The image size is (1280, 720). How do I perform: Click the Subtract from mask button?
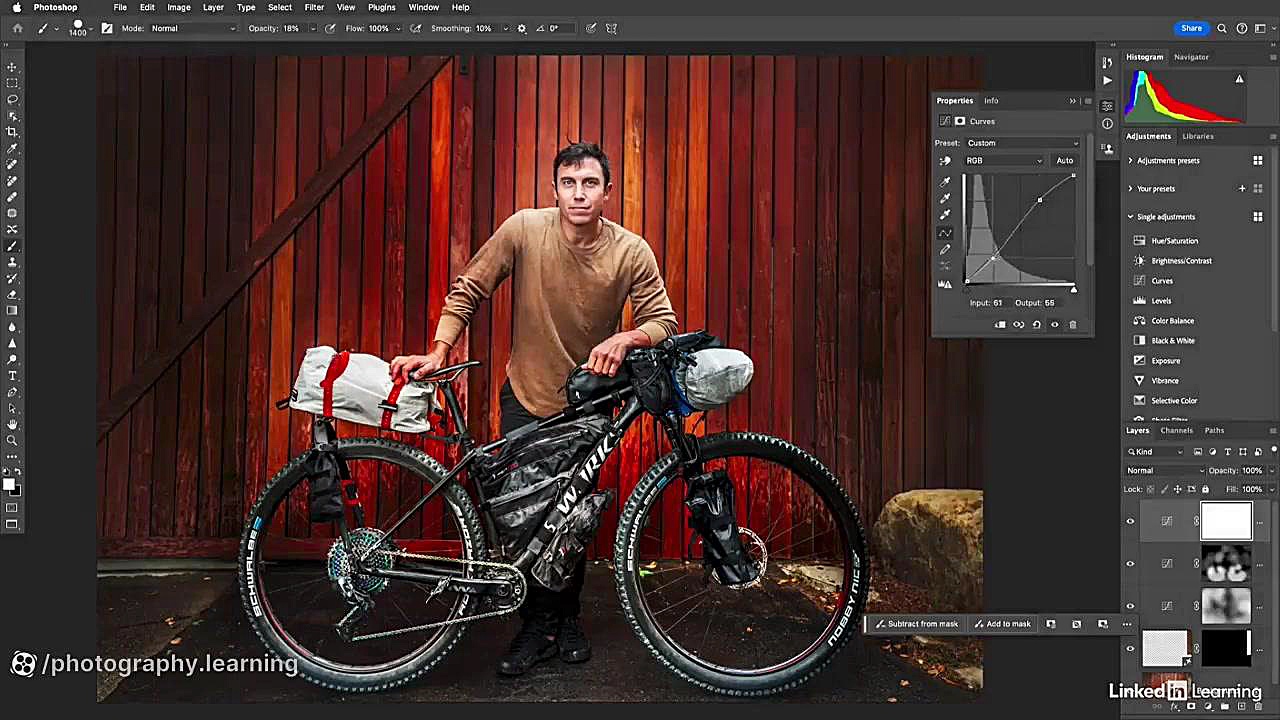pos(916,624)
